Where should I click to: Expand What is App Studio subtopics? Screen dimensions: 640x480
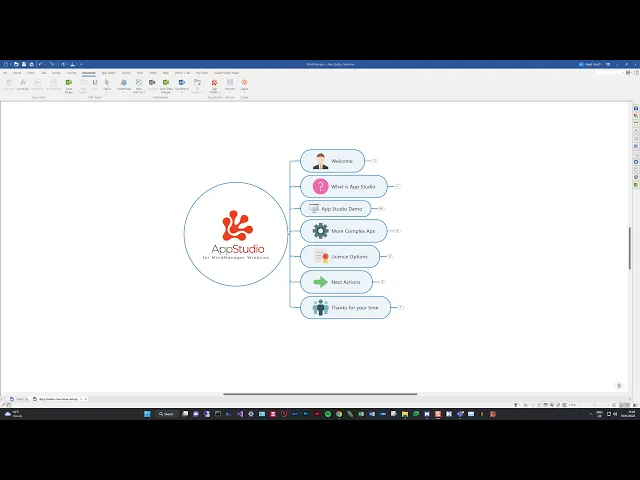pyautogui.click(x=397, y=187)
